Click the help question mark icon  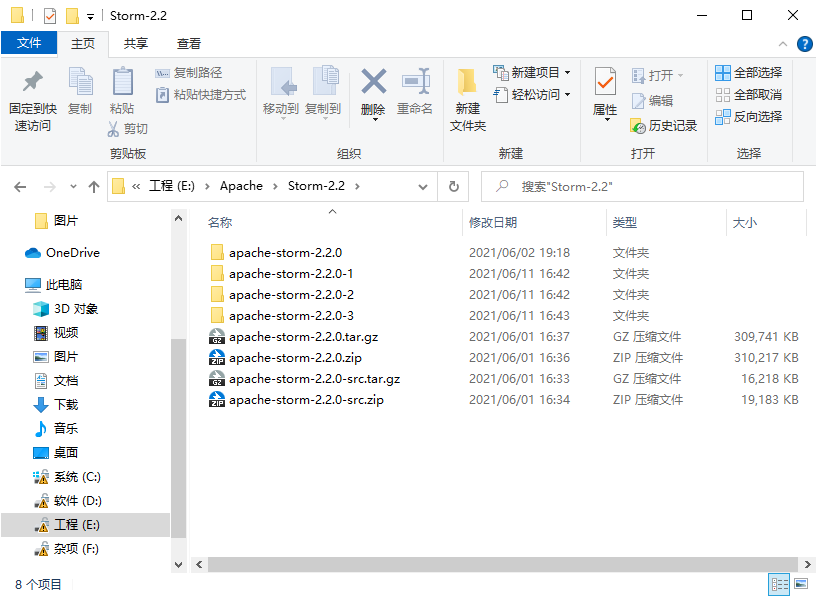[804, 44]
